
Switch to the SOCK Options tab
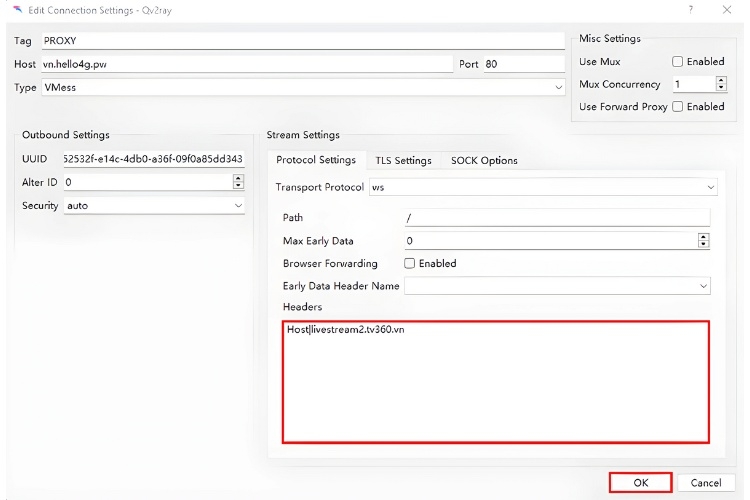484,160
